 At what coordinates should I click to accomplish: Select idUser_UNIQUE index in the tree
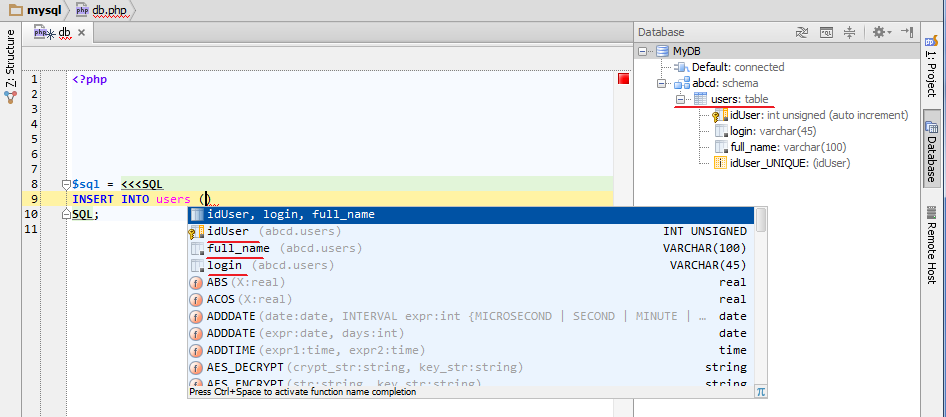click(x=782, y=162)
